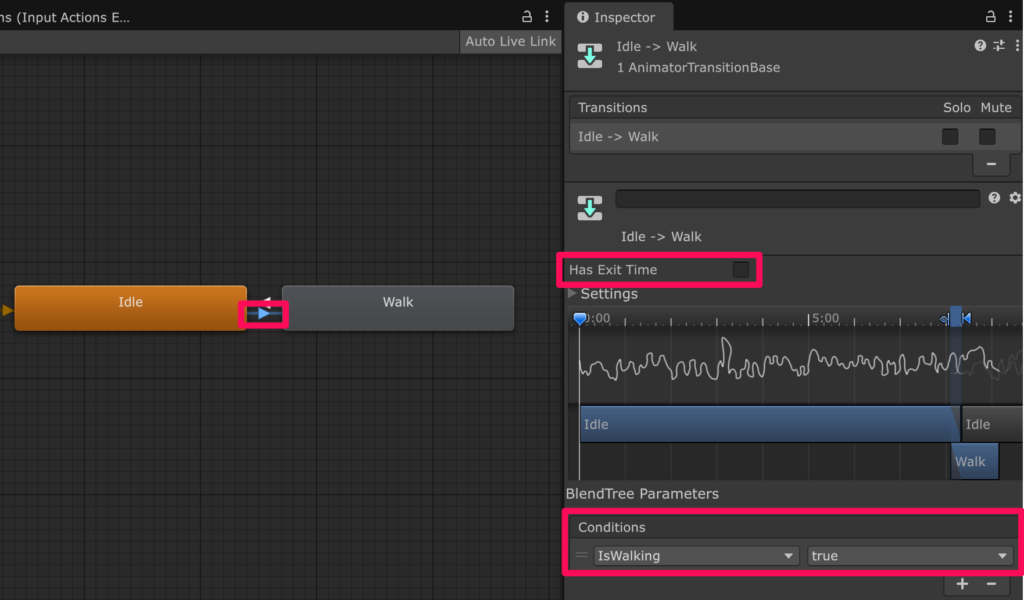Select the transition arrow between Idle and Walk
Image resolution: width=1024 pixels, height=600 pixels.
(x=264, y=314)
